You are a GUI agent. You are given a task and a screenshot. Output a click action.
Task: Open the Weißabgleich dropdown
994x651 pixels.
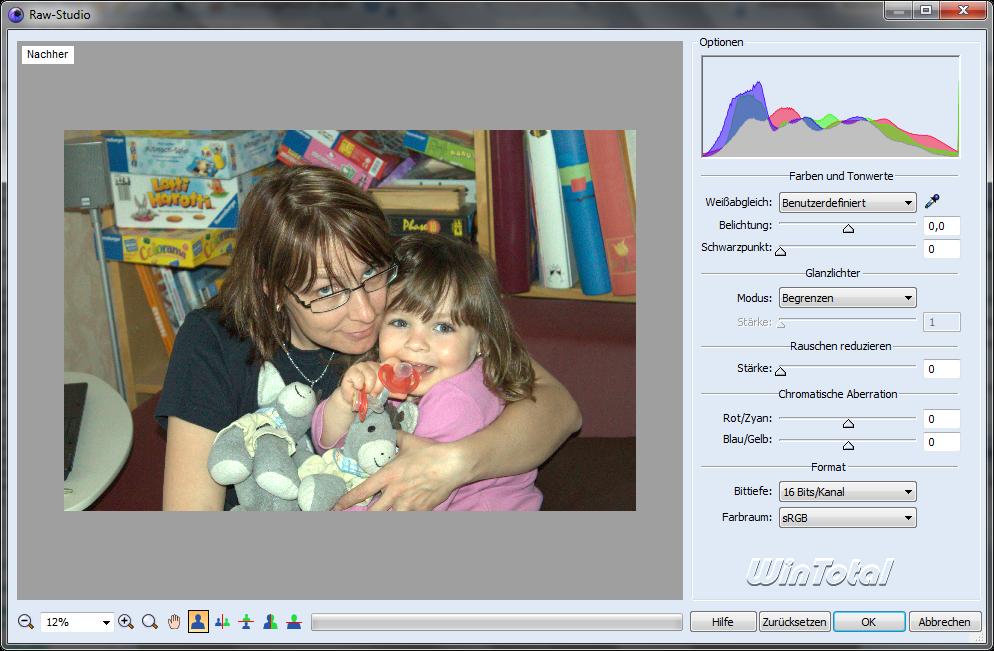(848, 203)
